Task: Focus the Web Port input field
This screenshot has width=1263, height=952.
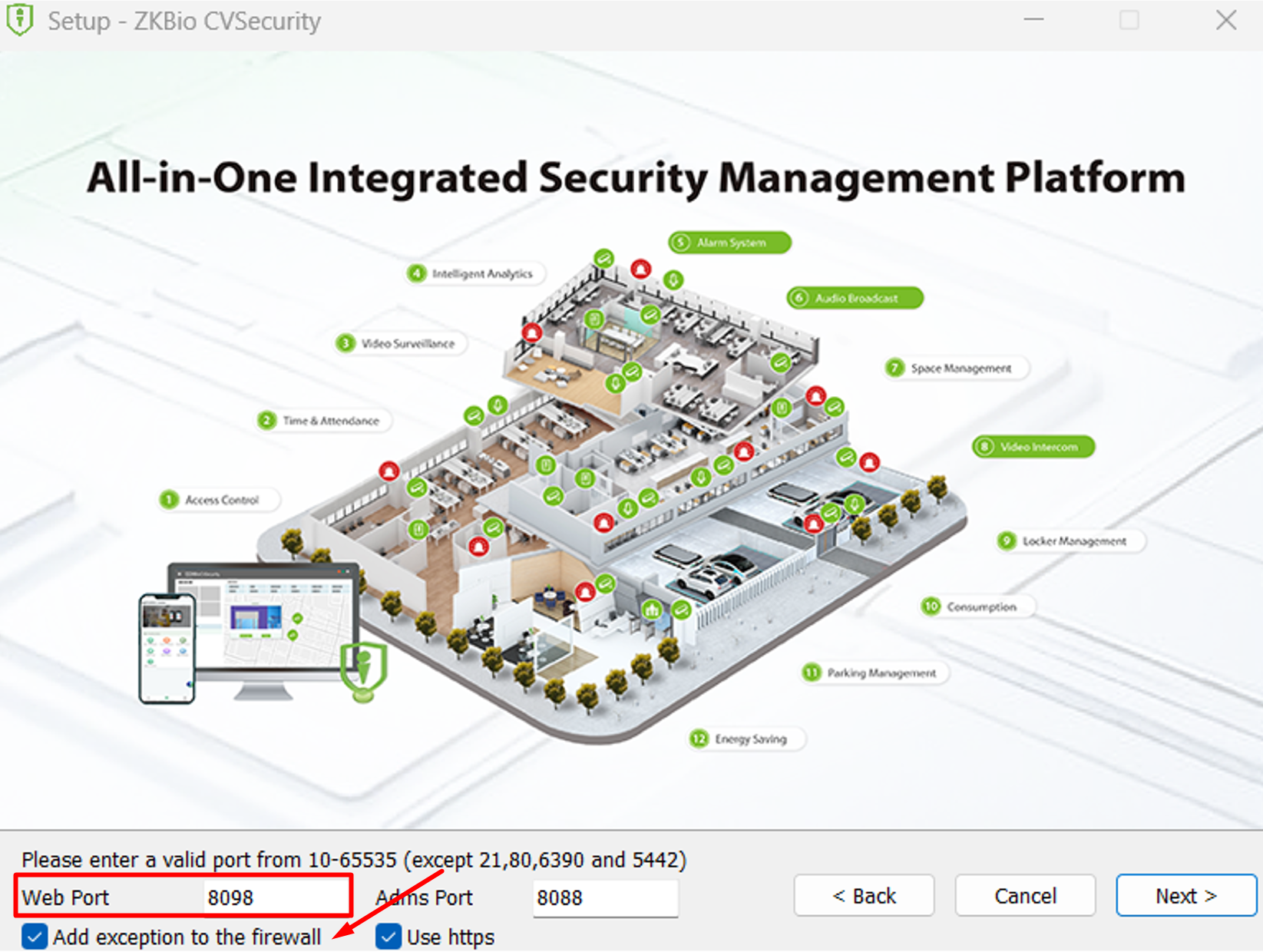Action: 276,897
